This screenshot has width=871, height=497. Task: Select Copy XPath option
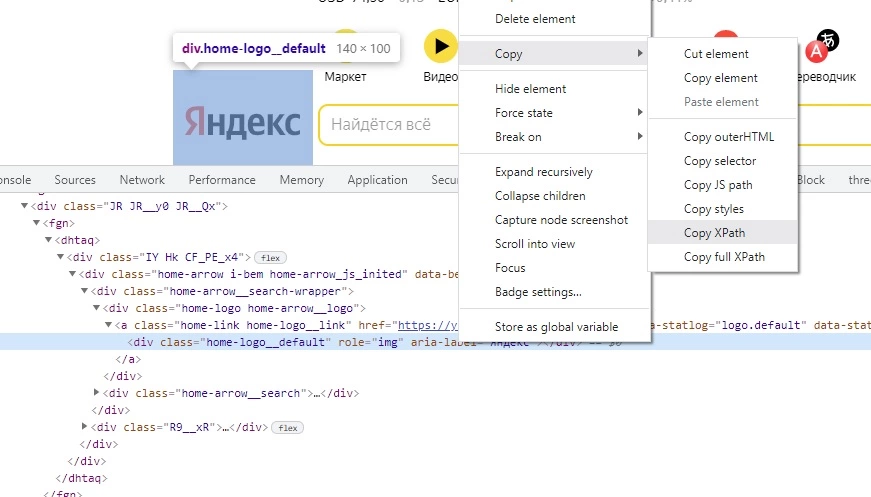(723, 233)
